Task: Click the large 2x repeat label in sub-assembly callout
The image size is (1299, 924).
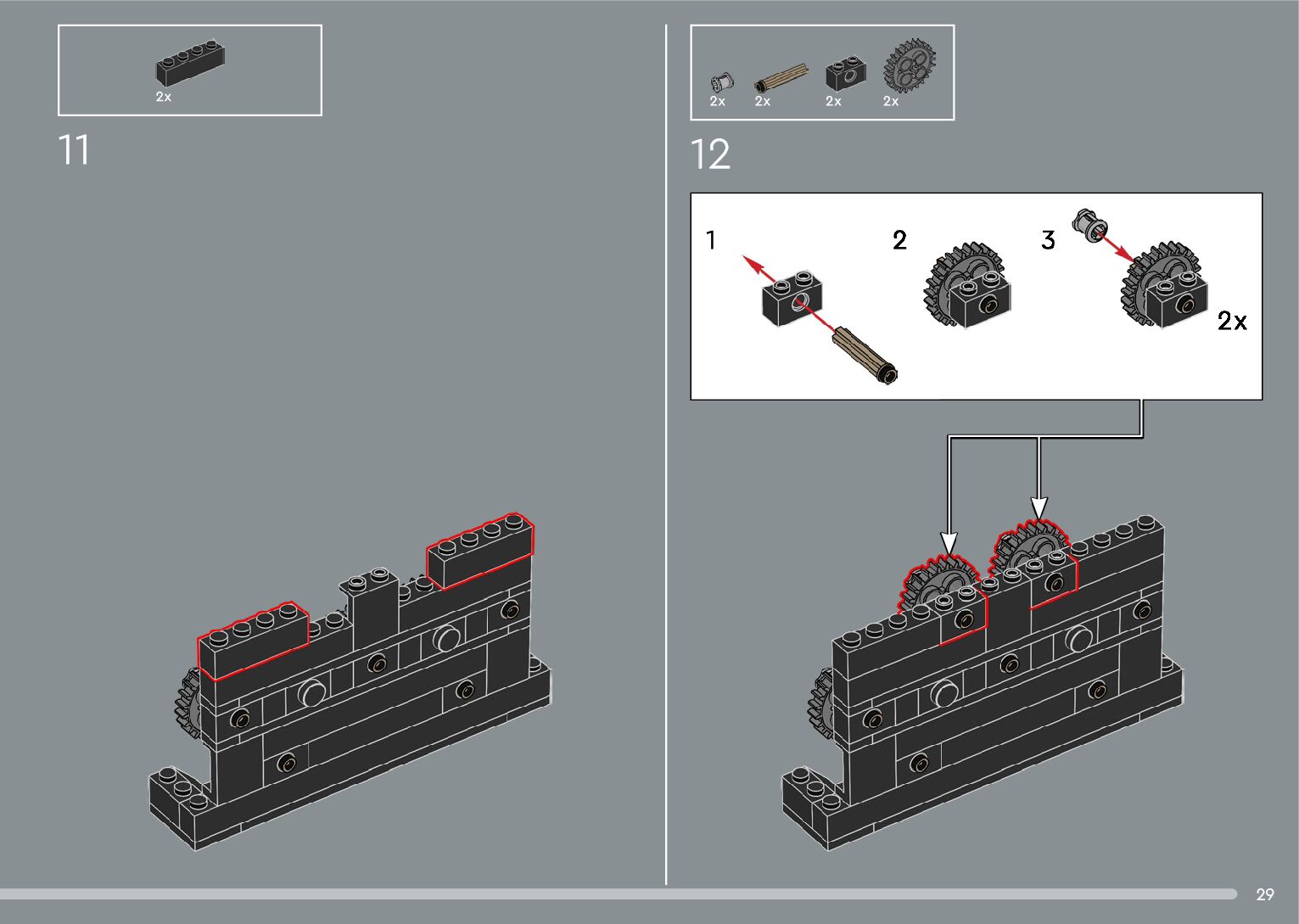Action: coord(1232,321)
